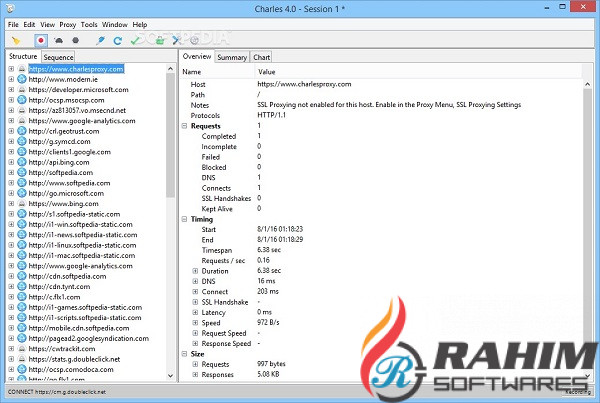Viewport: 600px width, 403px height.
Task: Select the Overview tab
Action: coord(197,56)
